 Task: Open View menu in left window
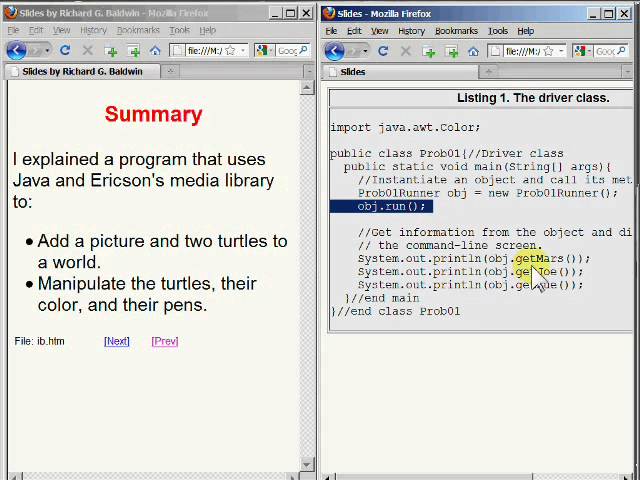pyautogui.click(x=62, y=30)
